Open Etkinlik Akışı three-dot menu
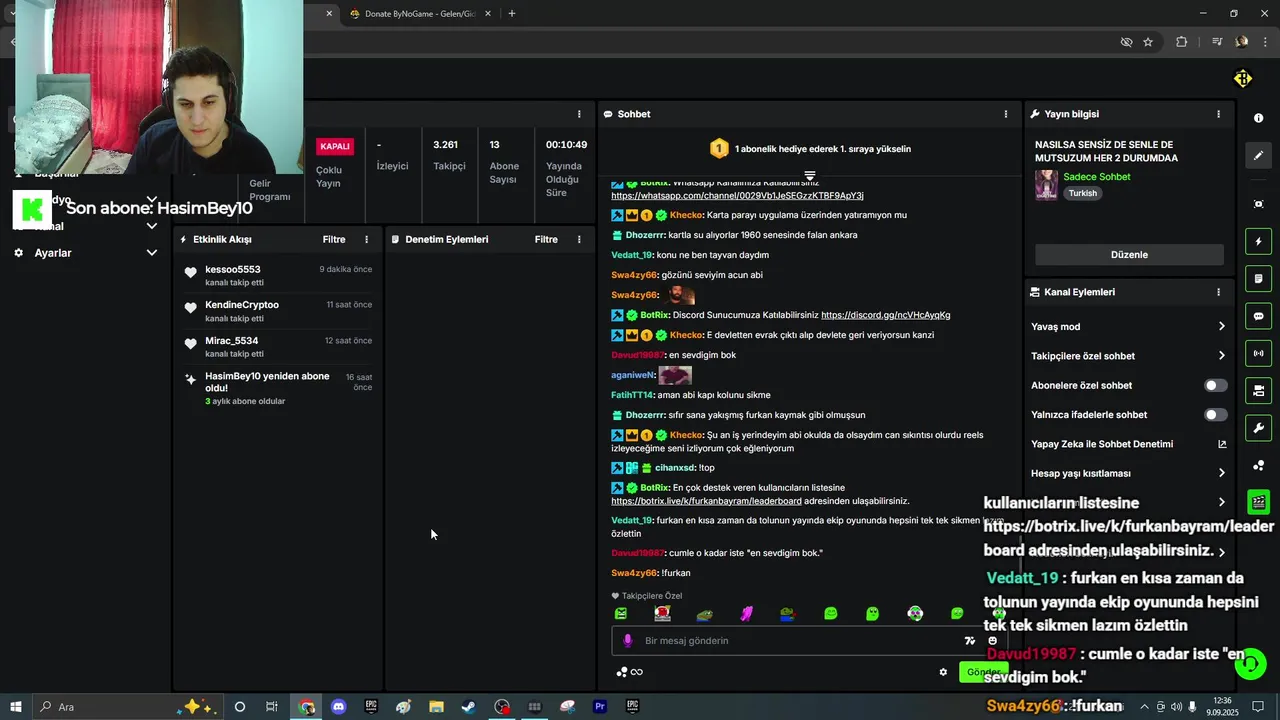The image size is (1280, 720). (366, 240)
